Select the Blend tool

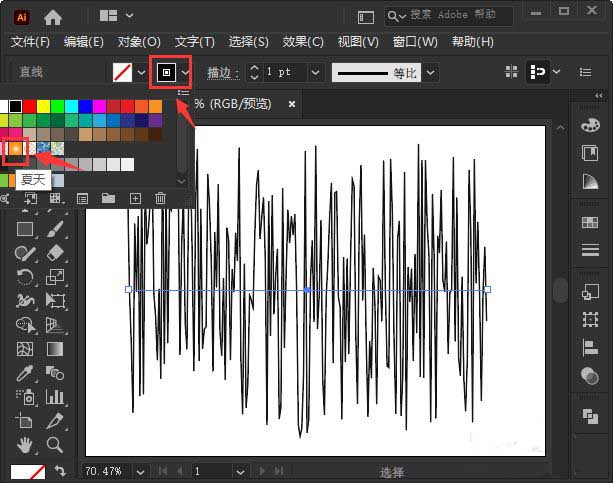55,373
